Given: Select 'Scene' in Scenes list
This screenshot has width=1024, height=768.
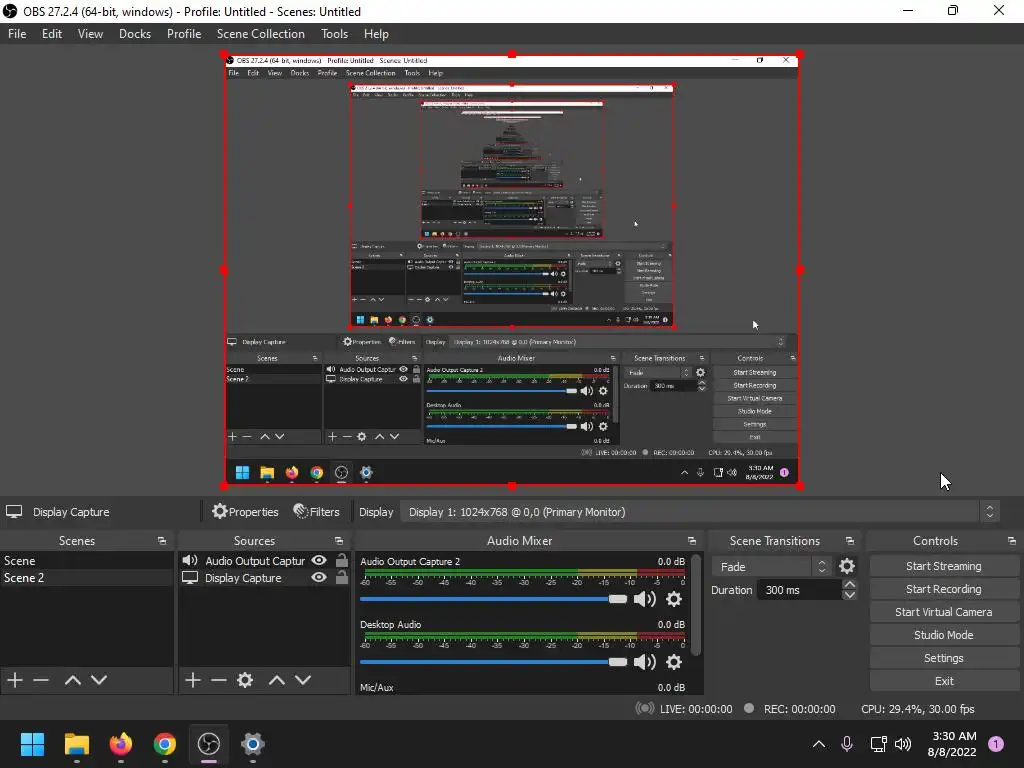Looking at the screenshot, I should click(x=86, y=560).
